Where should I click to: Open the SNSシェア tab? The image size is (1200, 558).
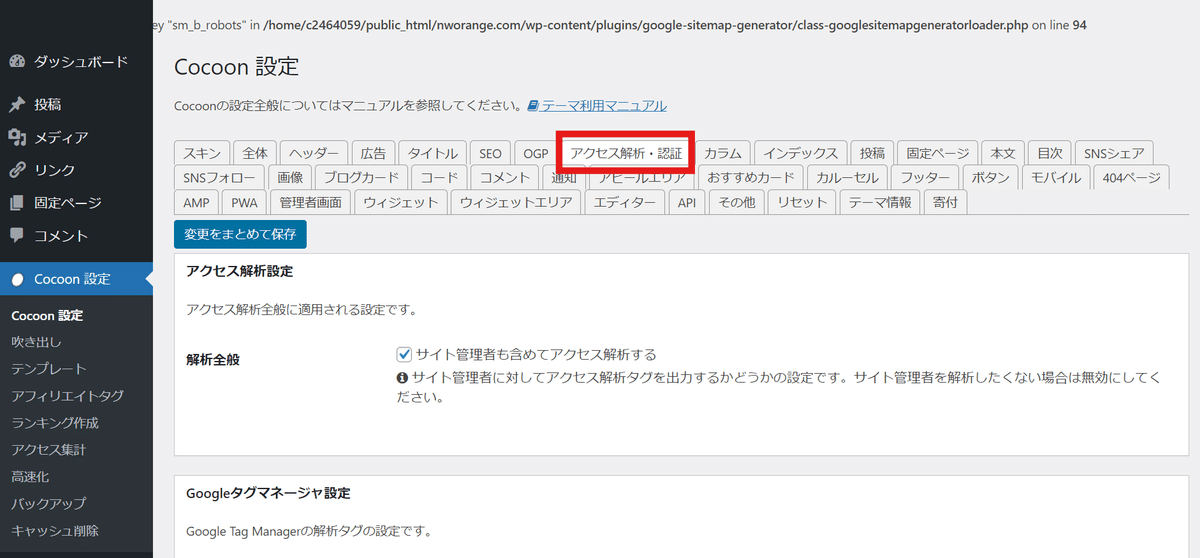1114,153
